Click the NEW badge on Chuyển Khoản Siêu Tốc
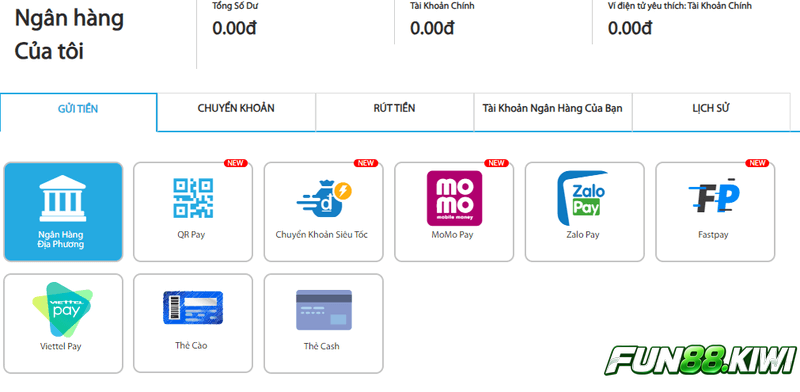Screen dimensions: 800x392 366,163
